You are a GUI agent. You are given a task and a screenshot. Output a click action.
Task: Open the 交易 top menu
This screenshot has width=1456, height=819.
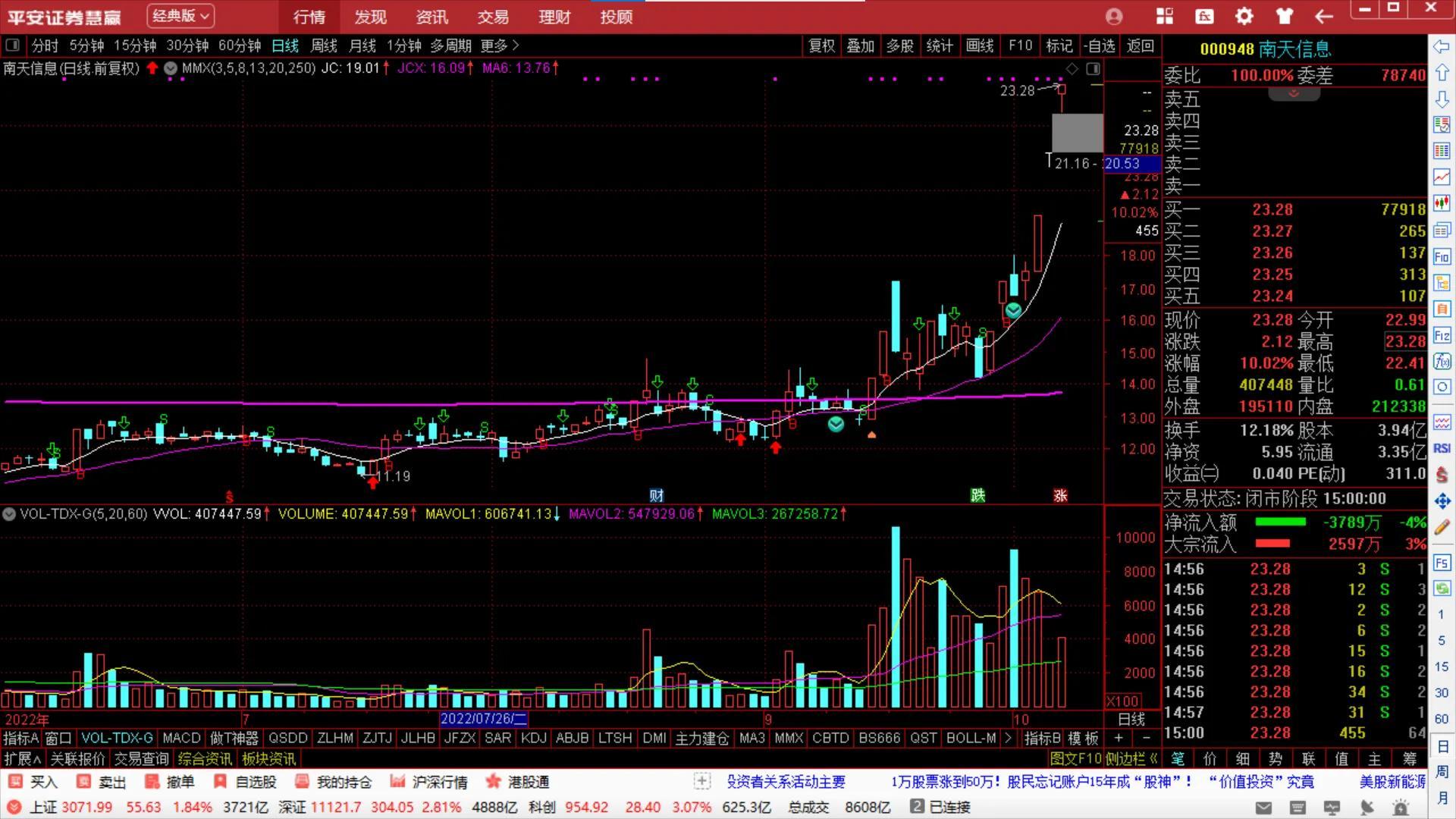pos(493,17)
